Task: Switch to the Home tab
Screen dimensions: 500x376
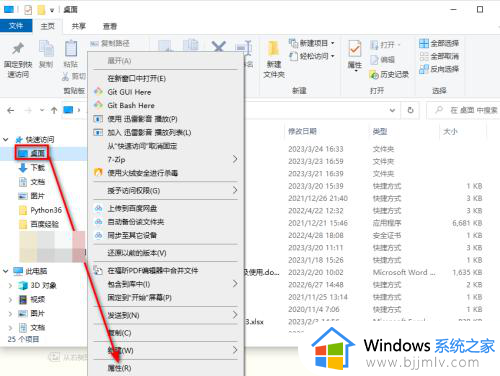Action: point(47,26)
